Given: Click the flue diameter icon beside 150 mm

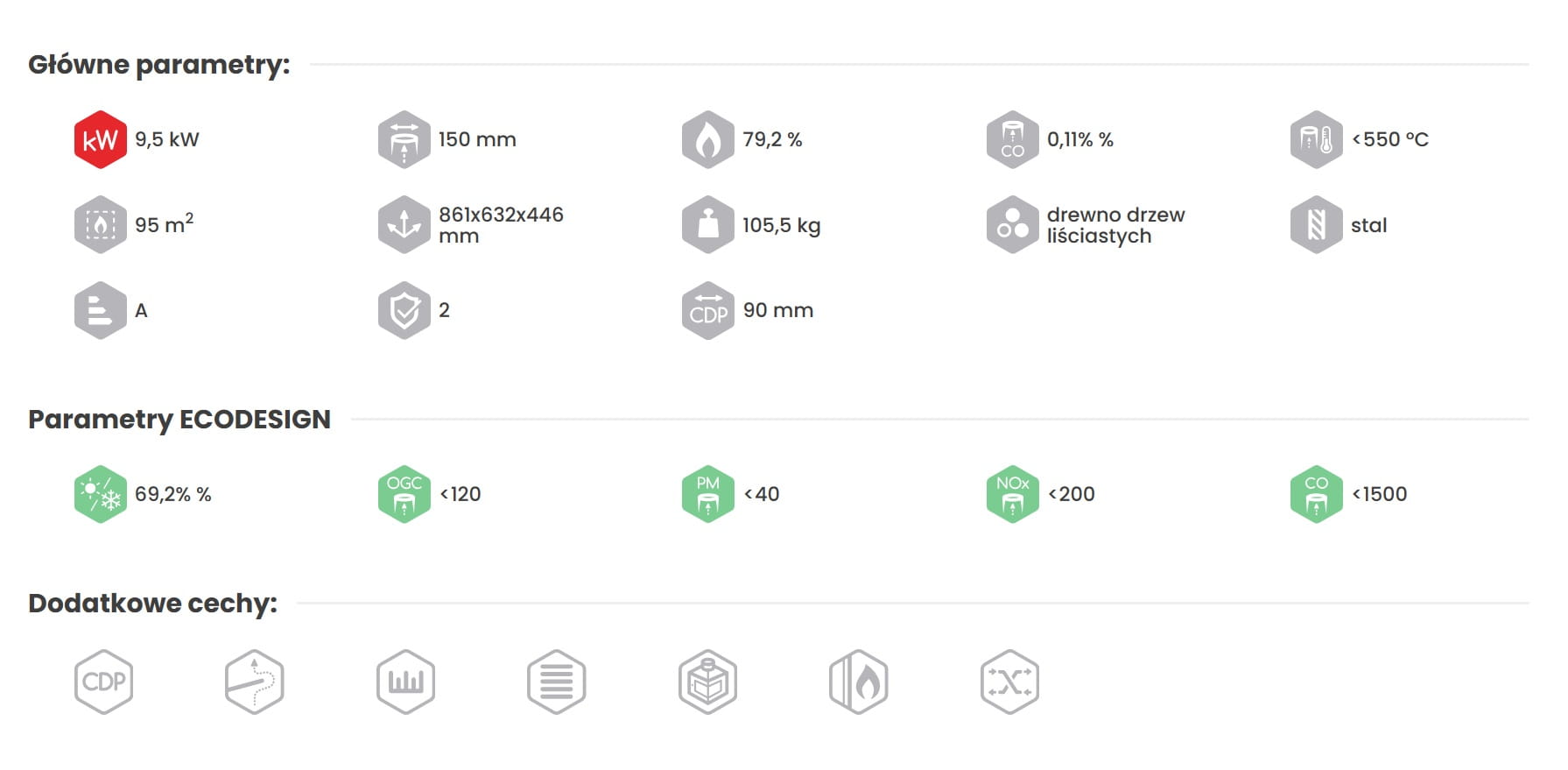Looking at the screenshot, I should click(x=404, y=139).
